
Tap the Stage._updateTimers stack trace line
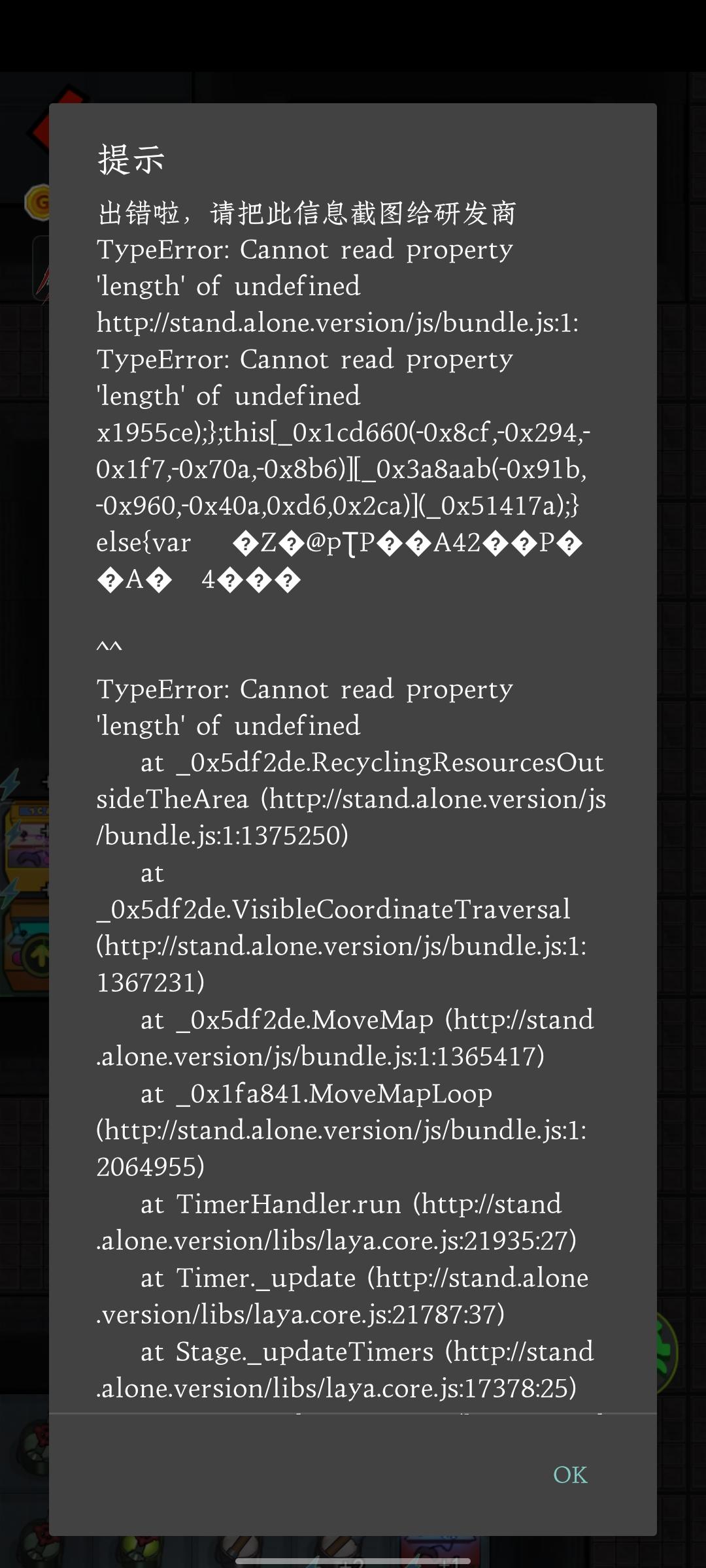pyautogui.click(x=345, y=1369)
